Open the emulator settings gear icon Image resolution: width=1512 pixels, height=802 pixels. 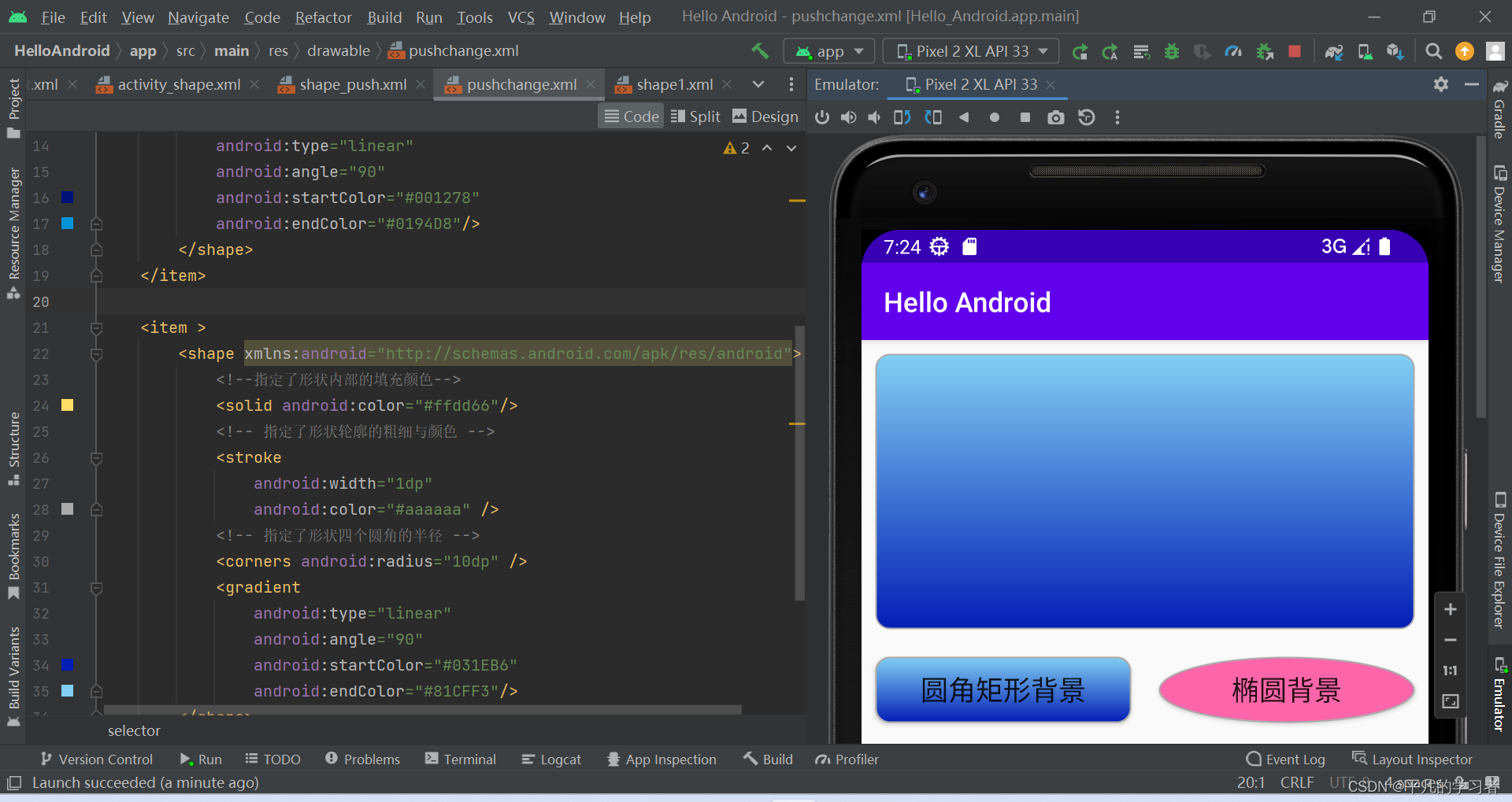tap(1441, 84)
